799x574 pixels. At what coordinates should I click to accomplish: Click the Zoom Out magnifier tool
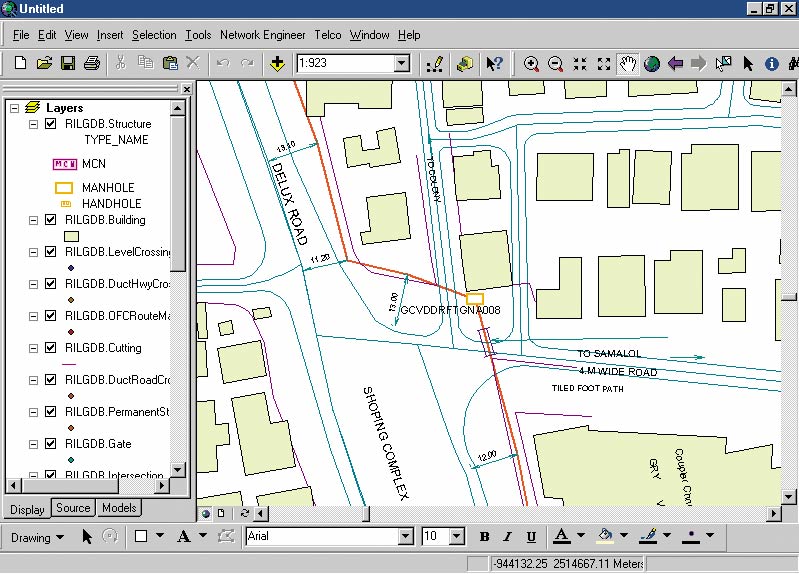coord(556,64)
